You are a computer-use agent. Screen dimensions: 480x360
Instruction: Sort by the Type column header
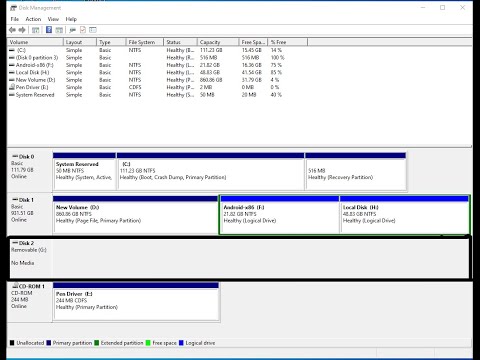pos(111,42)
